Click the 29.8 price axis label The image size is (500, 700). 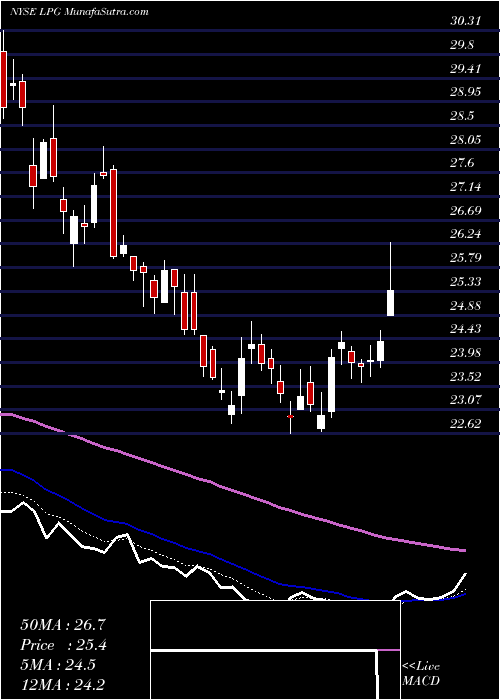462,45
